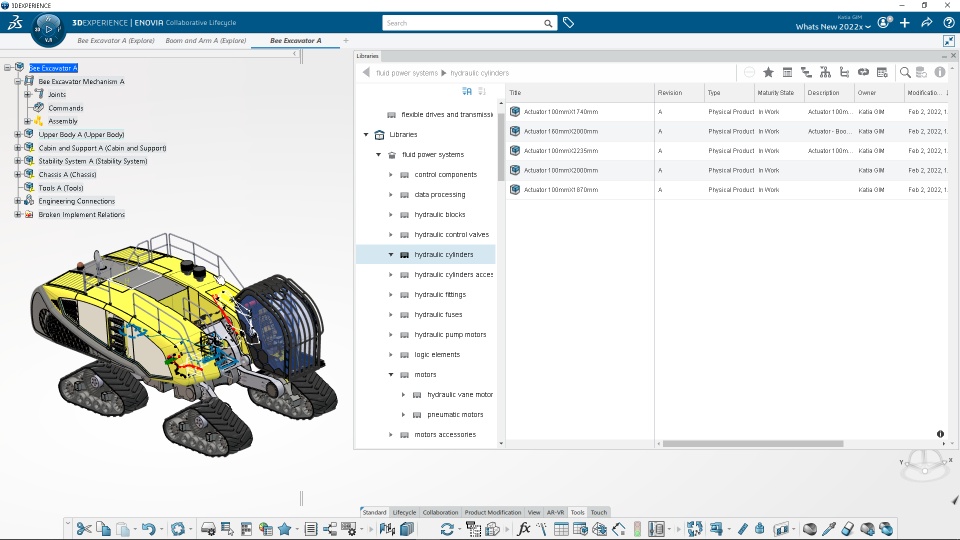Toggle the fullscreen expand icon at top right
The height and width of the screenshot is (540, 960).
pyautogui.click(x=948, y=40)
